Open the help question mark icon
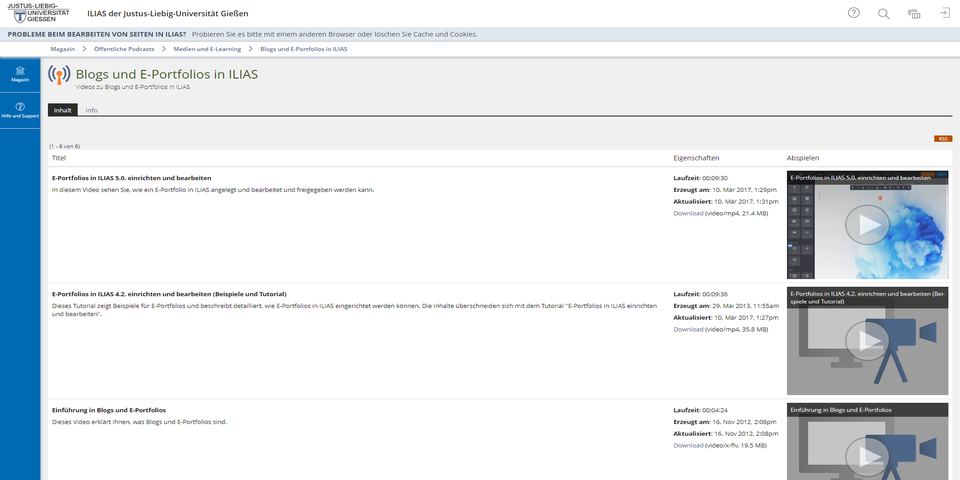 [x=853, y=13]
